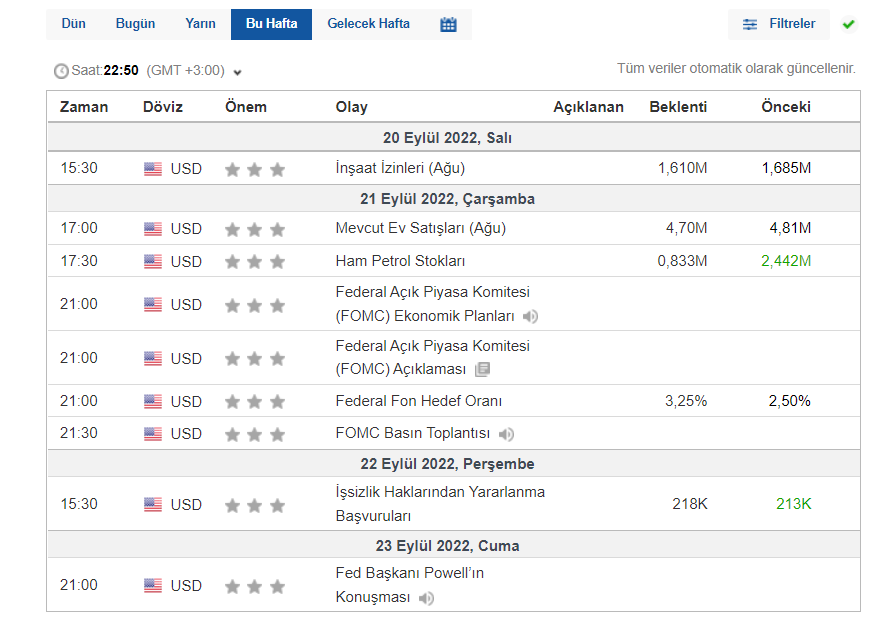Switch to the Dün tab

[x=73, y=24]
